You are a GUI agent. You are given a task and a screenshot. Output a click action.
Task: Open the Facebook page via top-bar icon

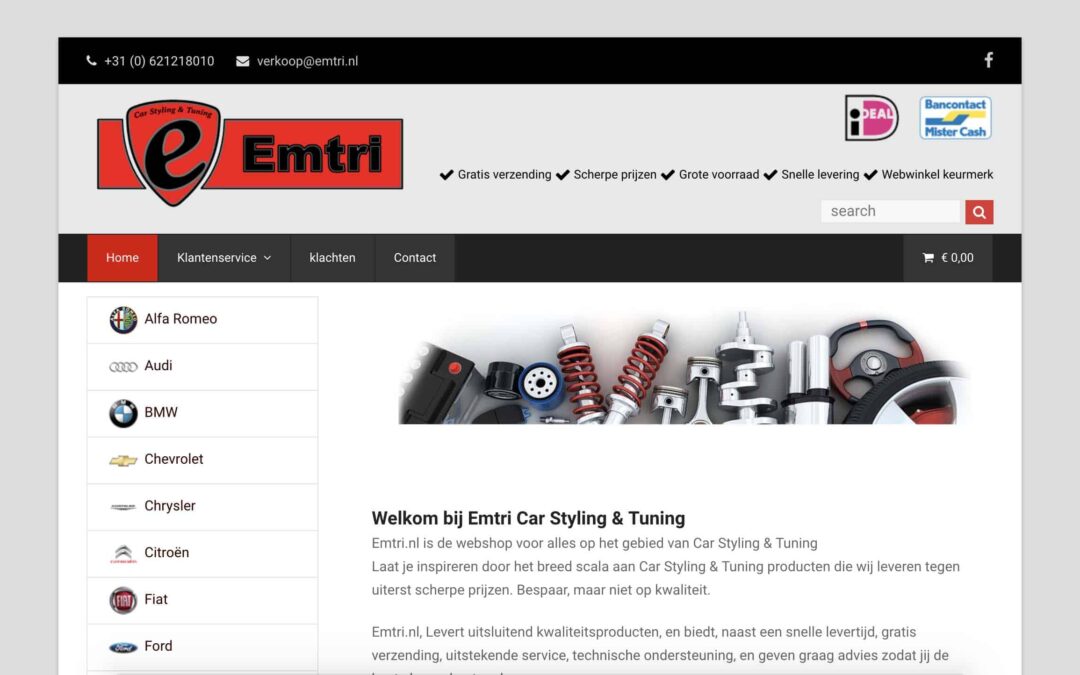click(988, 60)
